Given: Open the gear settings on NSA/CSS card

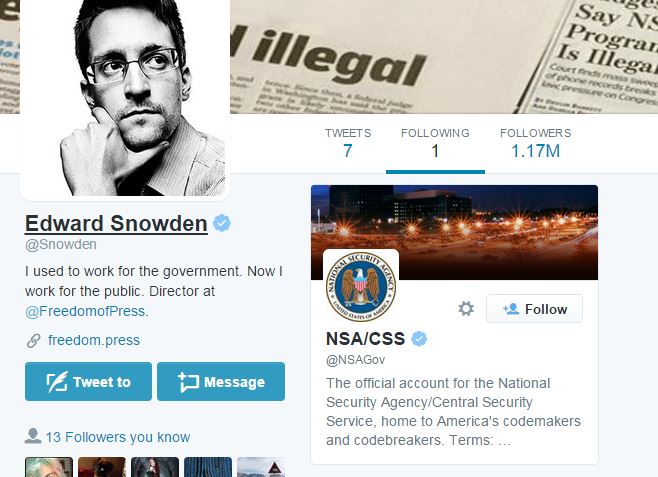Looking at the screenshot, I should (466, 309).
